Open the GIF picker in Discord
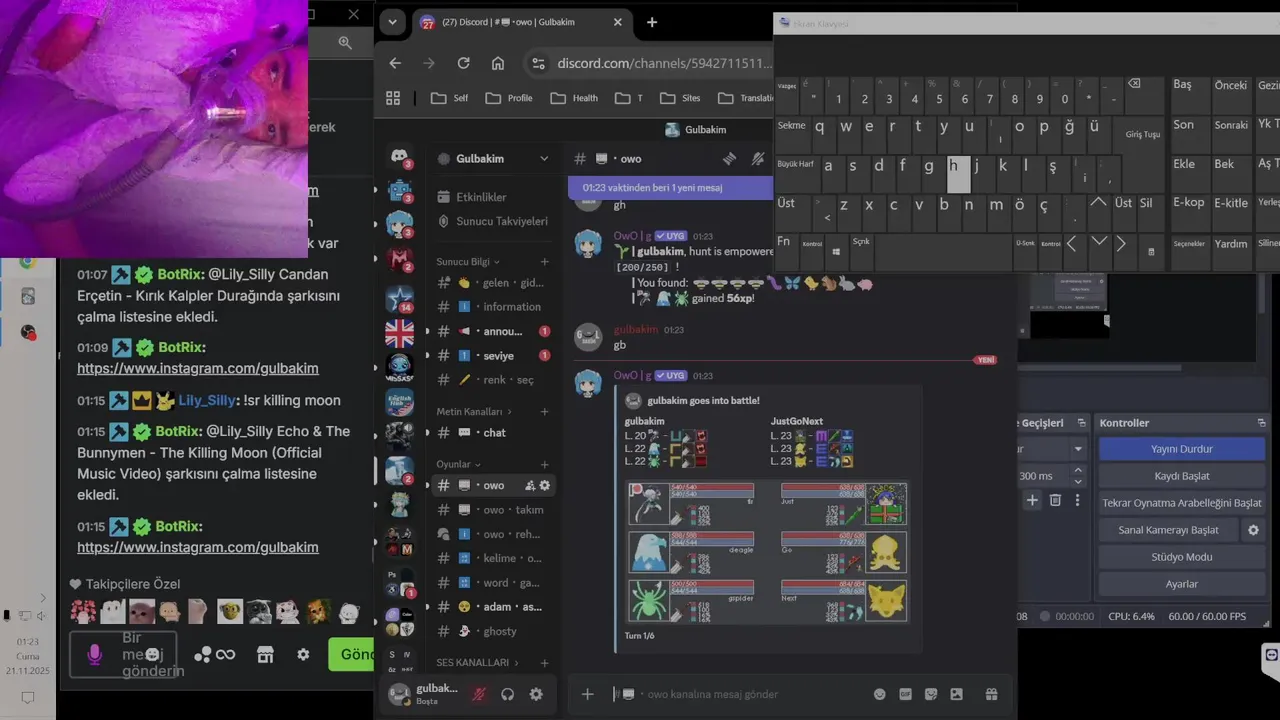 point(905,694)
